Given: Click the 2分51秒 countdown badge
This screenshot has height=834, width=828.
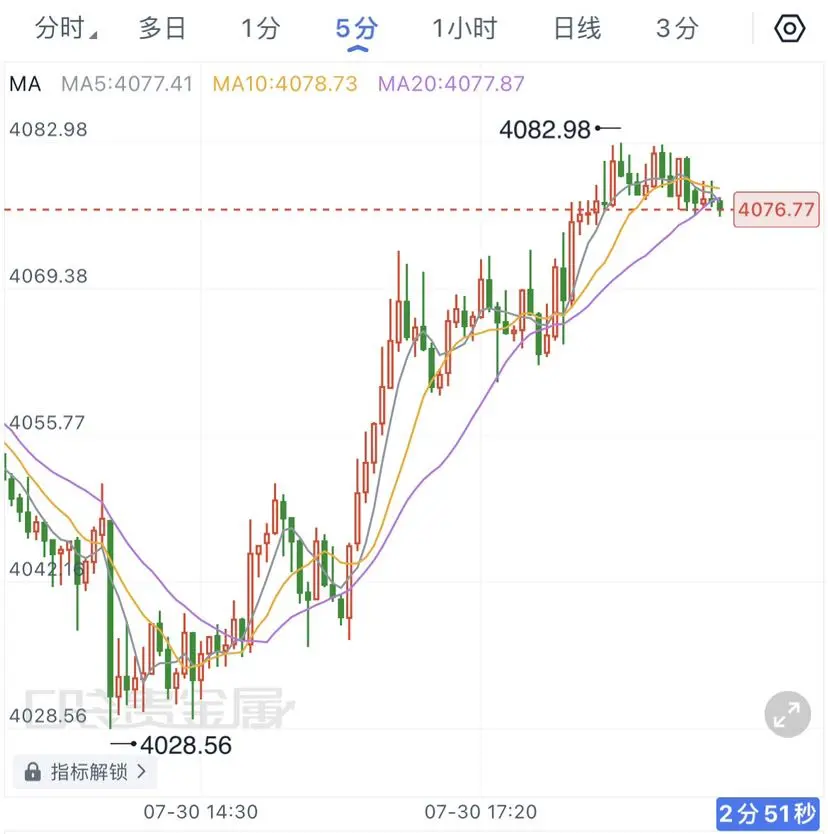Looking at the screenshot, I should click(767, 813).
